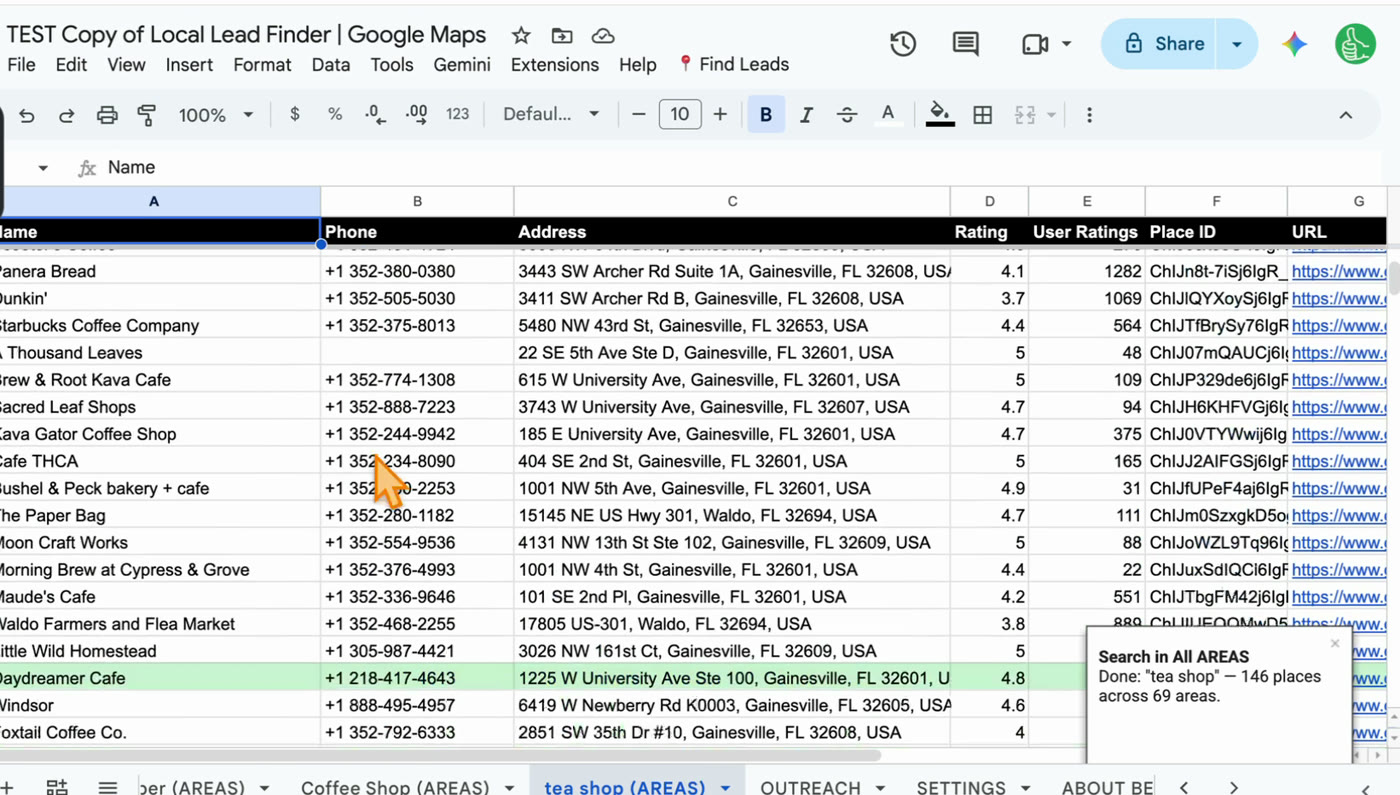
Task: Close the Search in All AREAS popup
Action: click(1335, 643)
